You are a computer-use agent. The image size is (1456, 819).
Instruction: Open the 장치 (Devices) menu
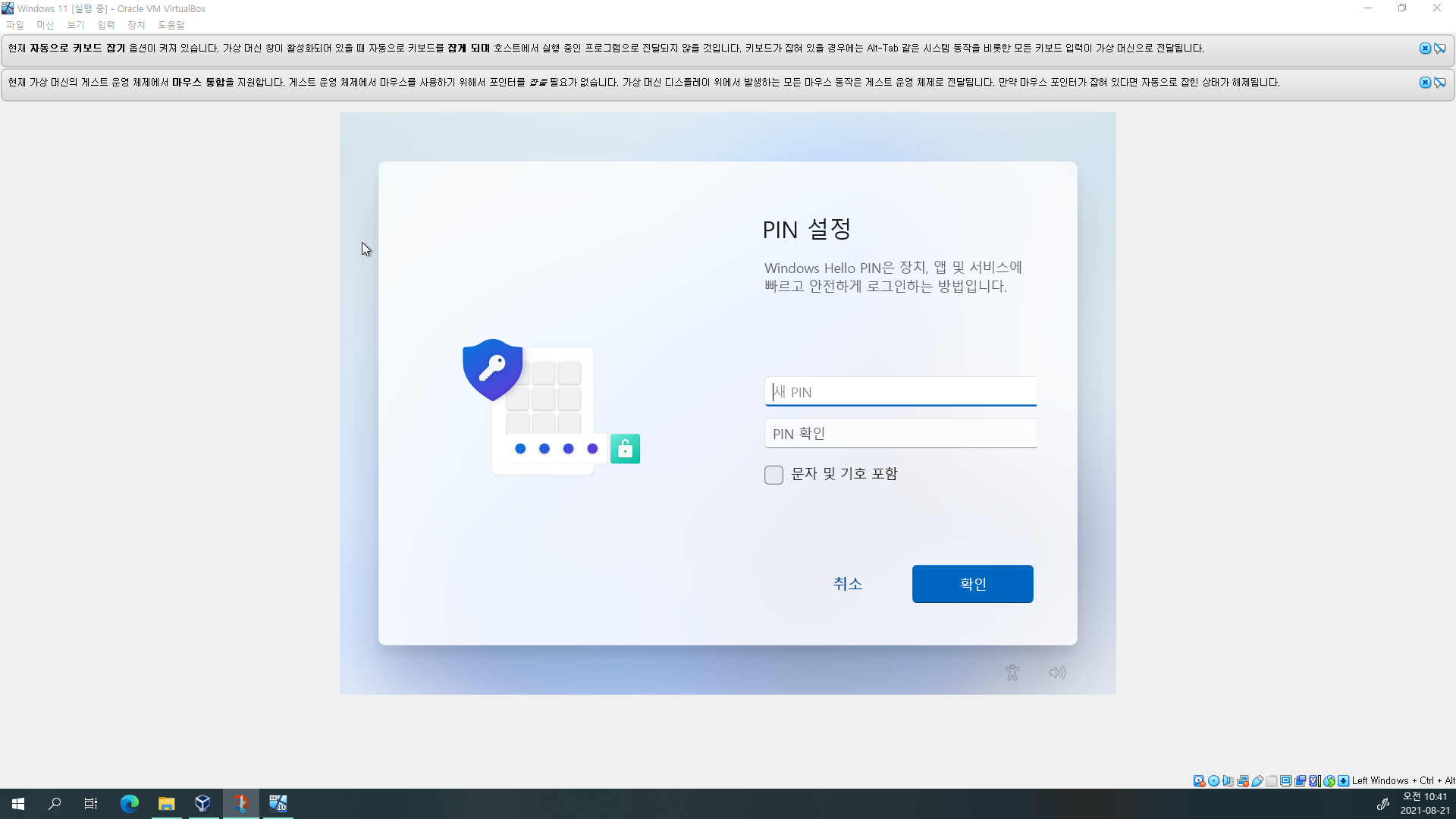point(136,25)
